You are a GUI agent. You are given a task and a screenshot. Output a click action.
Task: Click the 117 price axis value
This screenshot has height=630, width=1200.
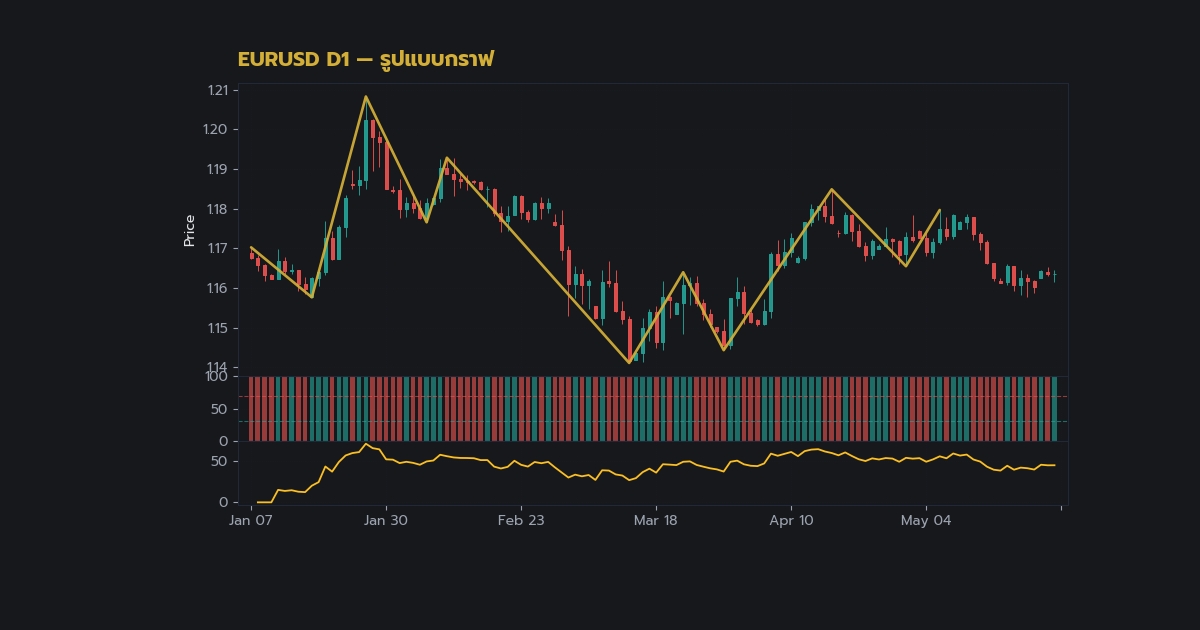[x=217, y=249]
